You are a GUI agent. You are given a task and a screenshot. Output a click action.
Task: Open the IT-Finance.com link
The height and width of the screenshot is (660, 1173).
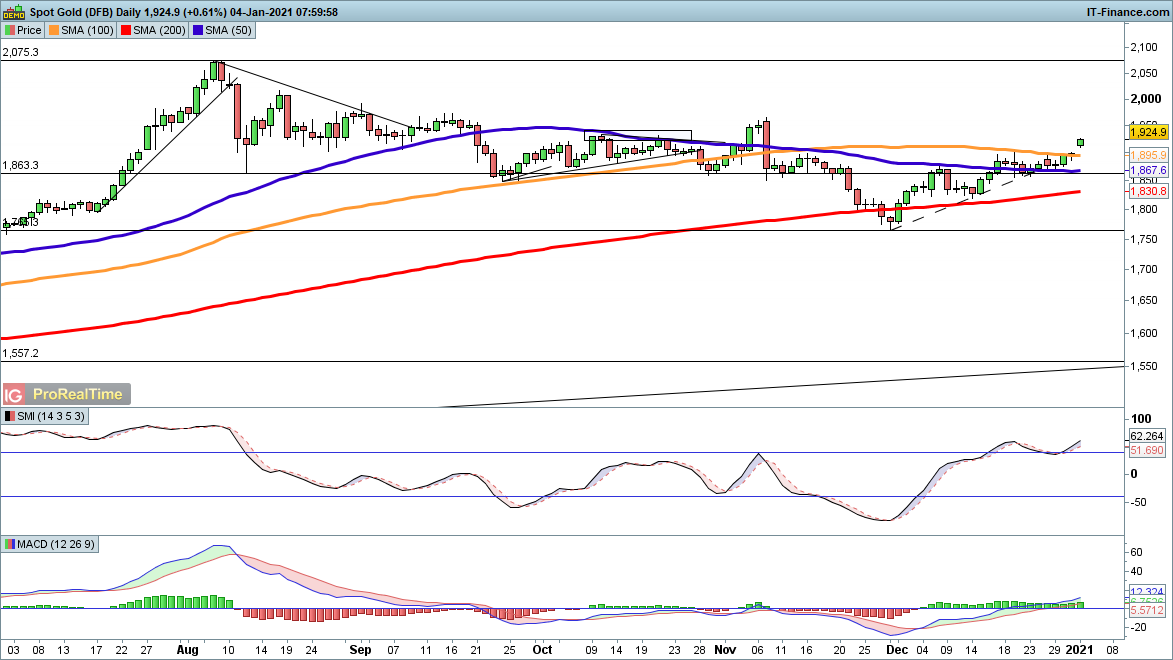pos(1127,11)
